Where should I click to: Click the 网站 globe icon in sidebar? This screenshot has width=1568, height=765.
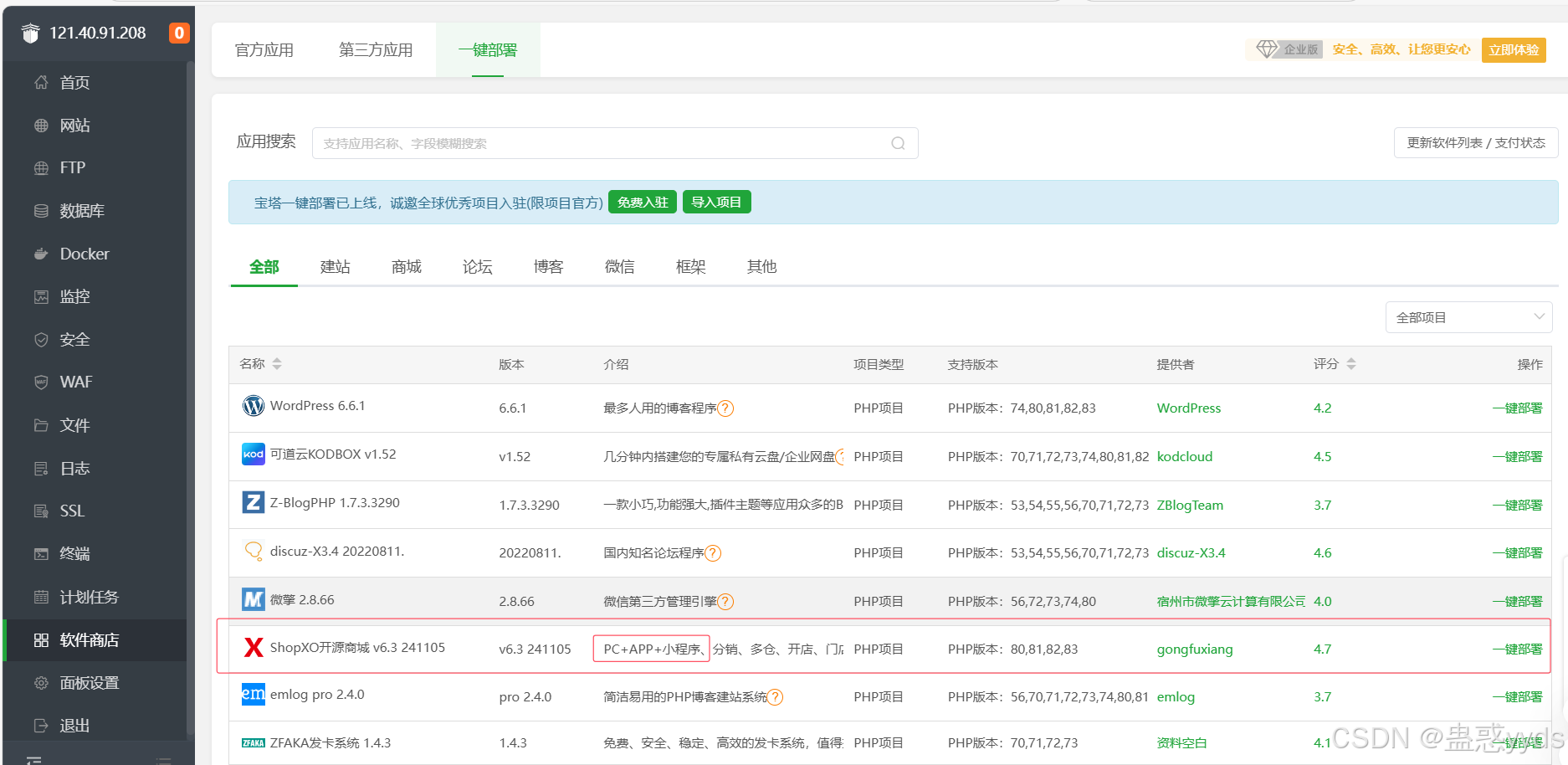pos(41,126)
